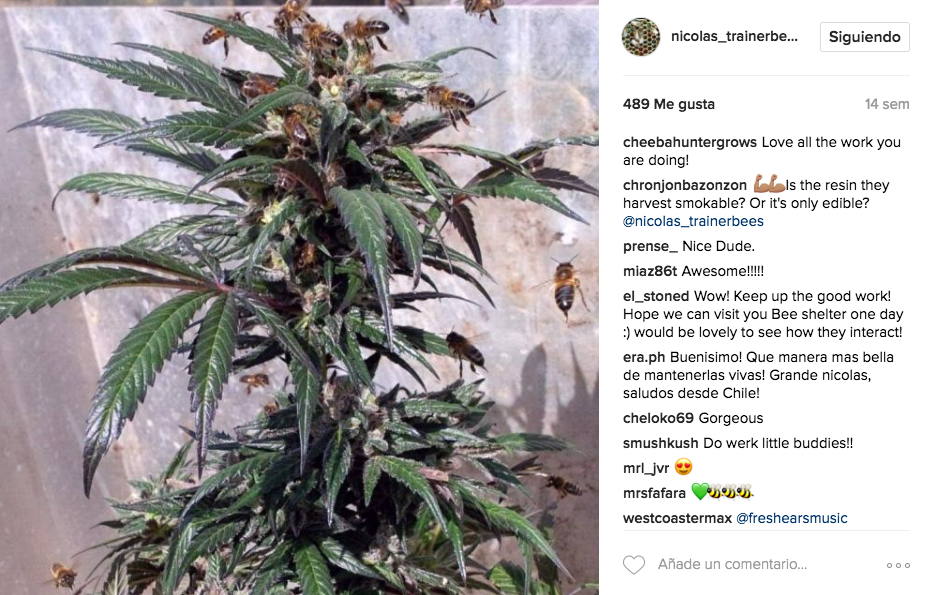Open cheloko69 commenter profile

pos(658,418)
